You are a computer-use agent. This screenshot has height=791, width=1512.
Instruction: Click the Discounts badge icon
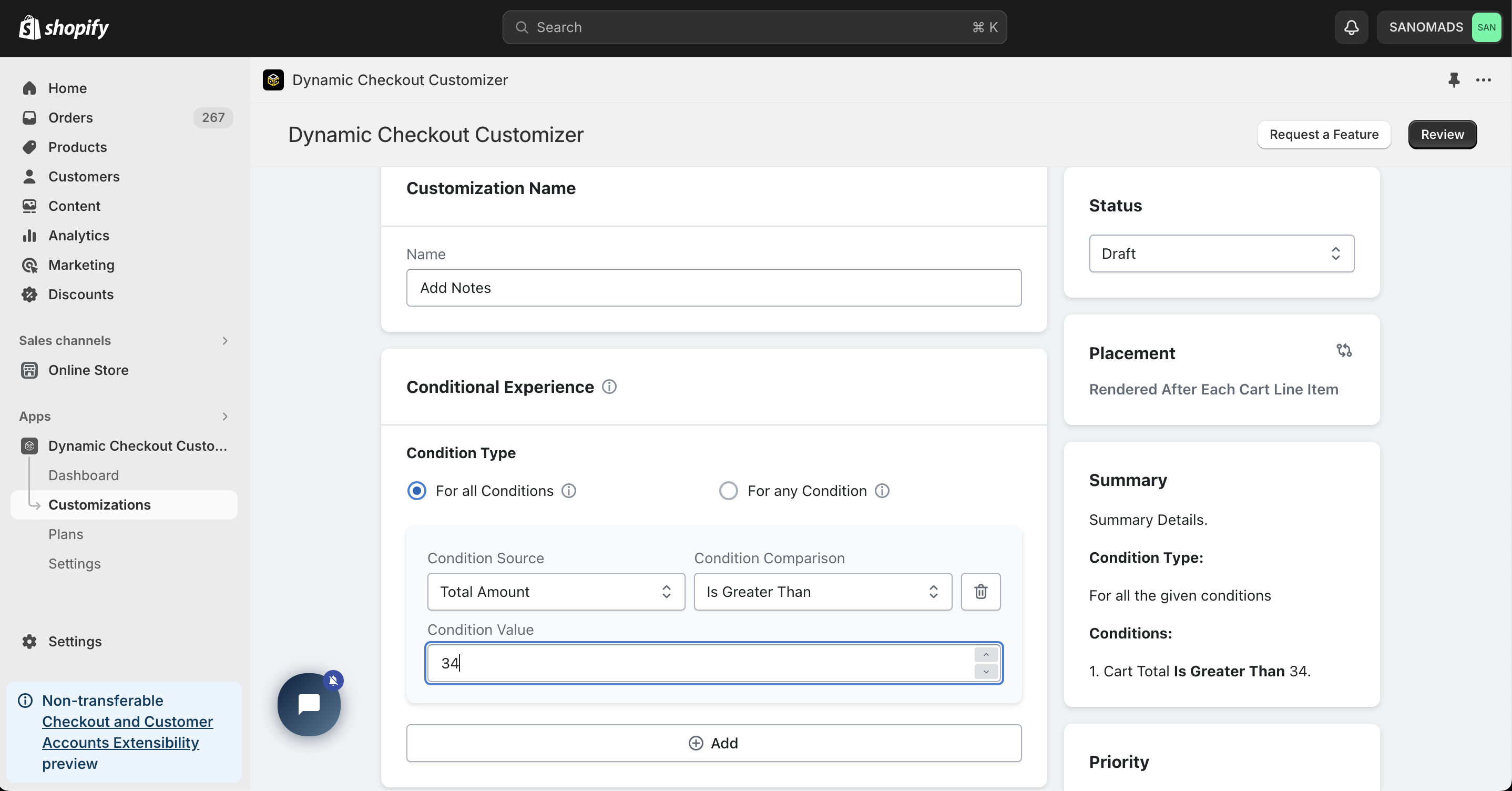click(29, 294)
